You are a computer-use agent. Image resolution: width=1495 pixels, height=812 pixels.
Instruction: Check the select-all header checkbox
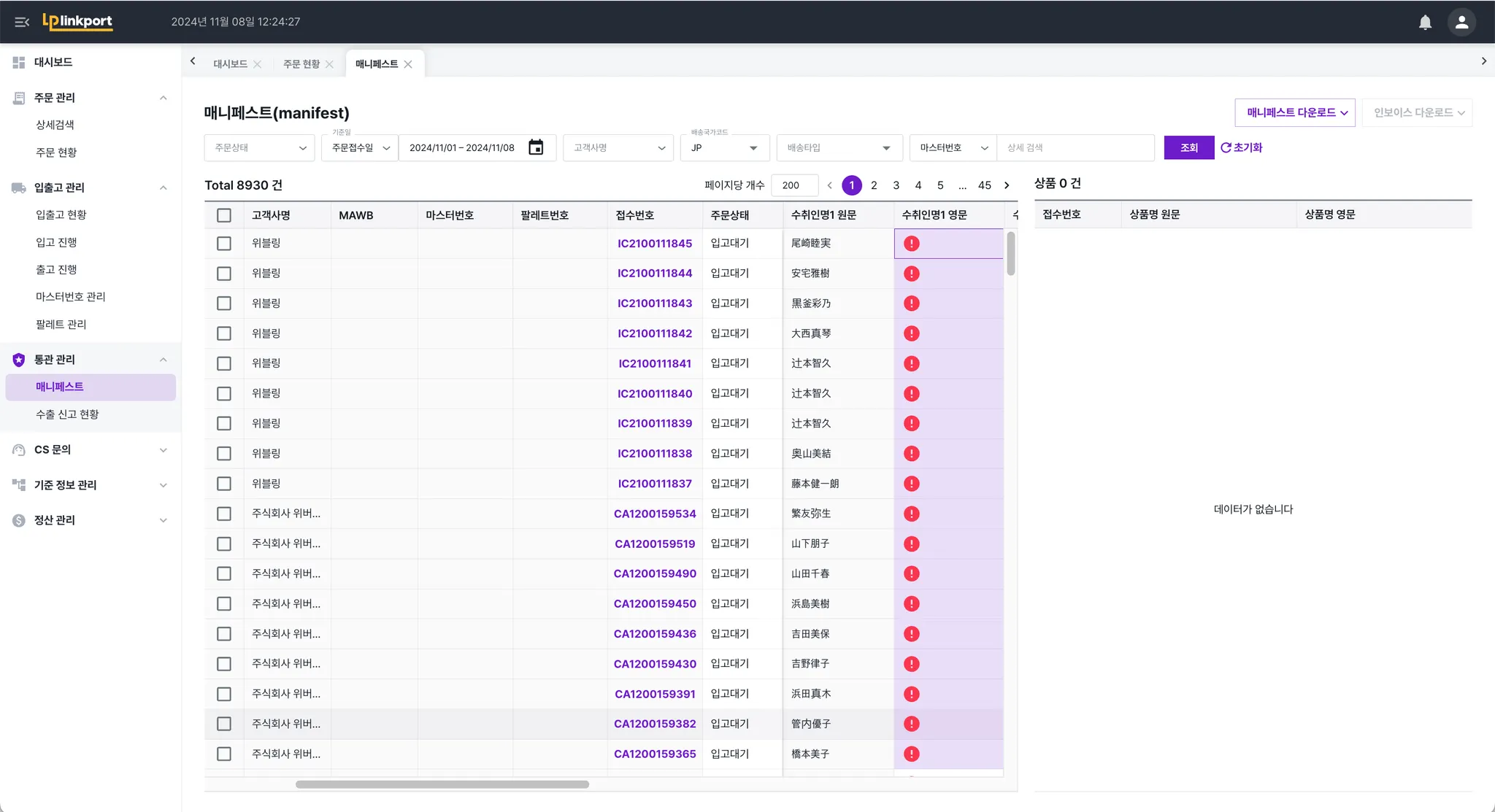pyautogui.click(x=224, y=215)
